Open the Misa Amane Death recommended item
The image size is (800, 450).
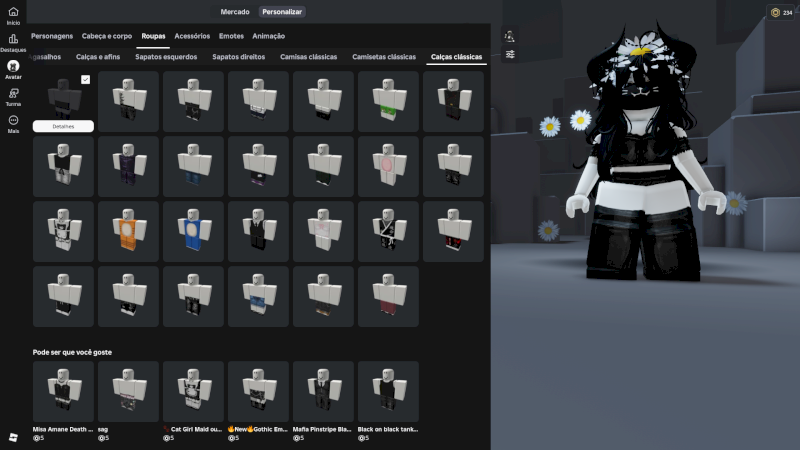(x=63, y=392)
